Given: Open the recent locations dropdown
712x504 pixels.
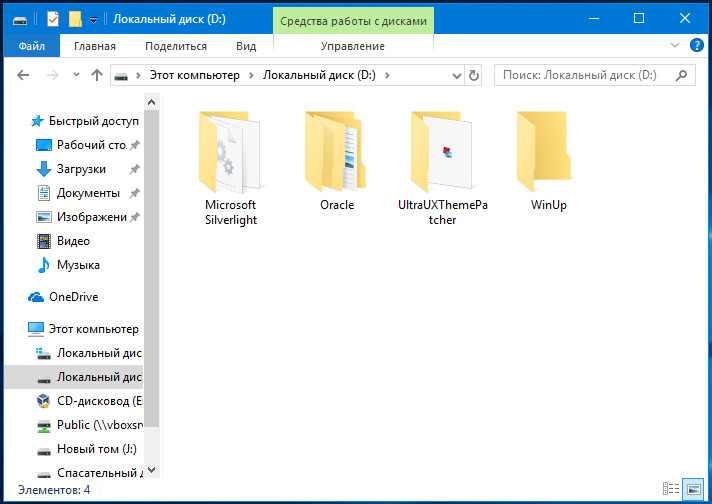Looking at the screenshot, I should [76, 74].
